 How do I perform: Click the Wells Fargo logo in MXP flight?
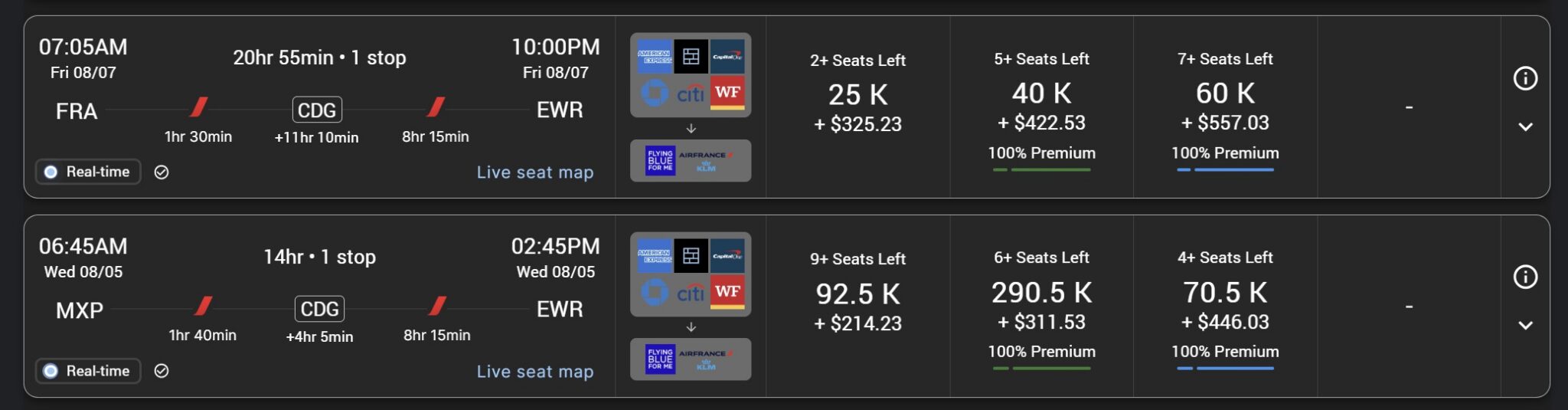(727, 292)
